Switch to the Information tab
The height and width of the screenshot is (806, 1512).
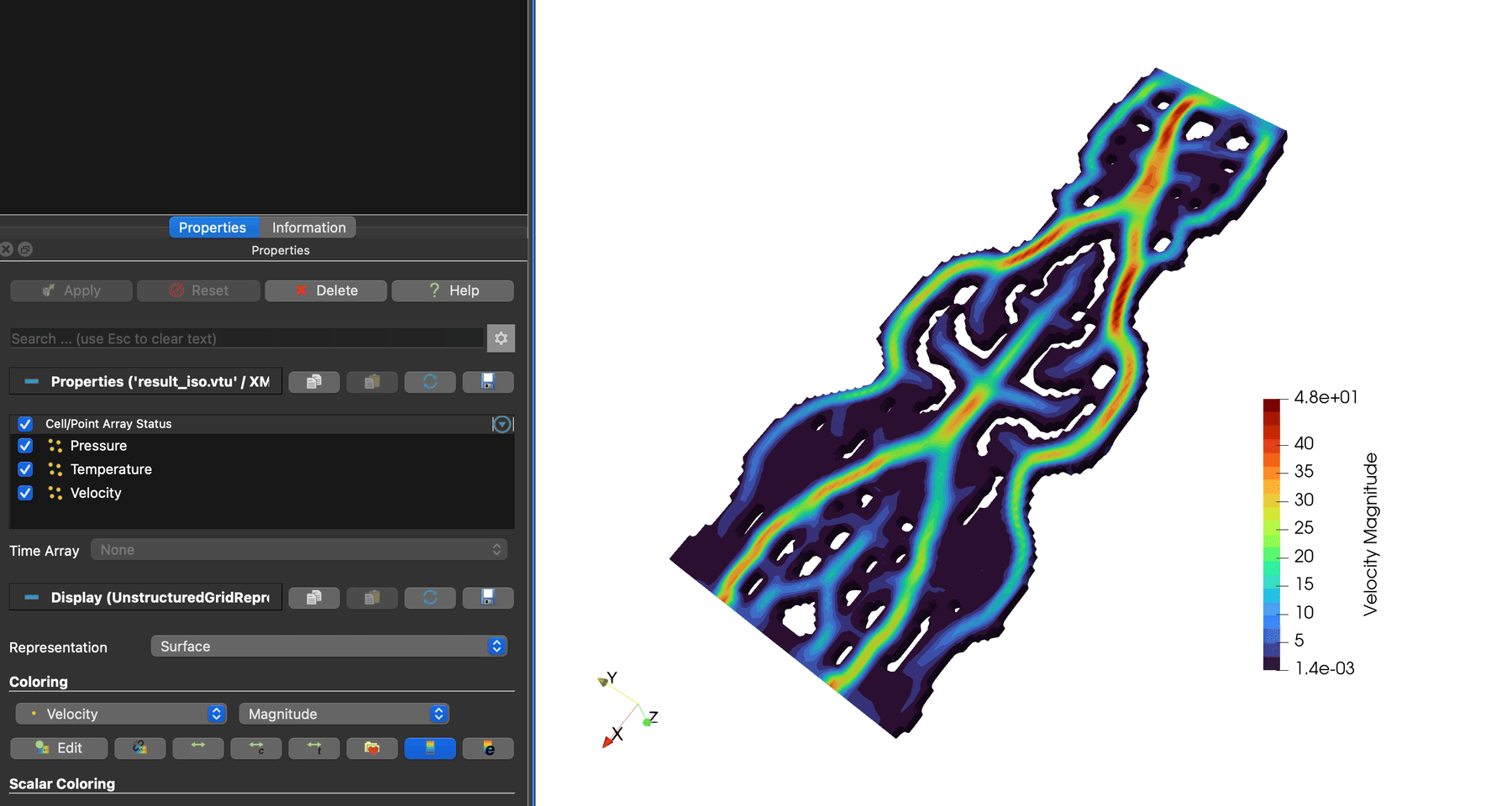point(308,228)
